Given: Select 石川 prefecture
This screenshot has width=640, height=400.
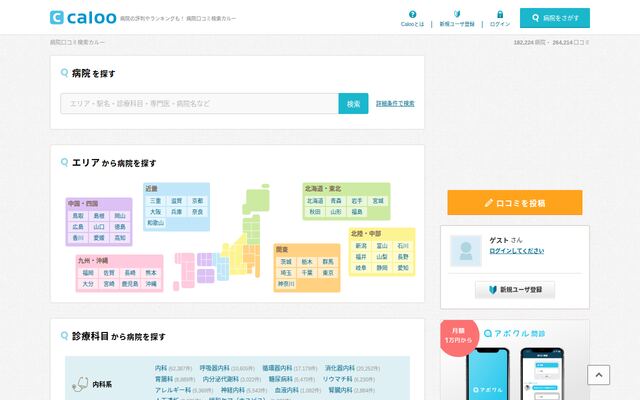Looking at the screenshot, I should (x=403, y=246).
